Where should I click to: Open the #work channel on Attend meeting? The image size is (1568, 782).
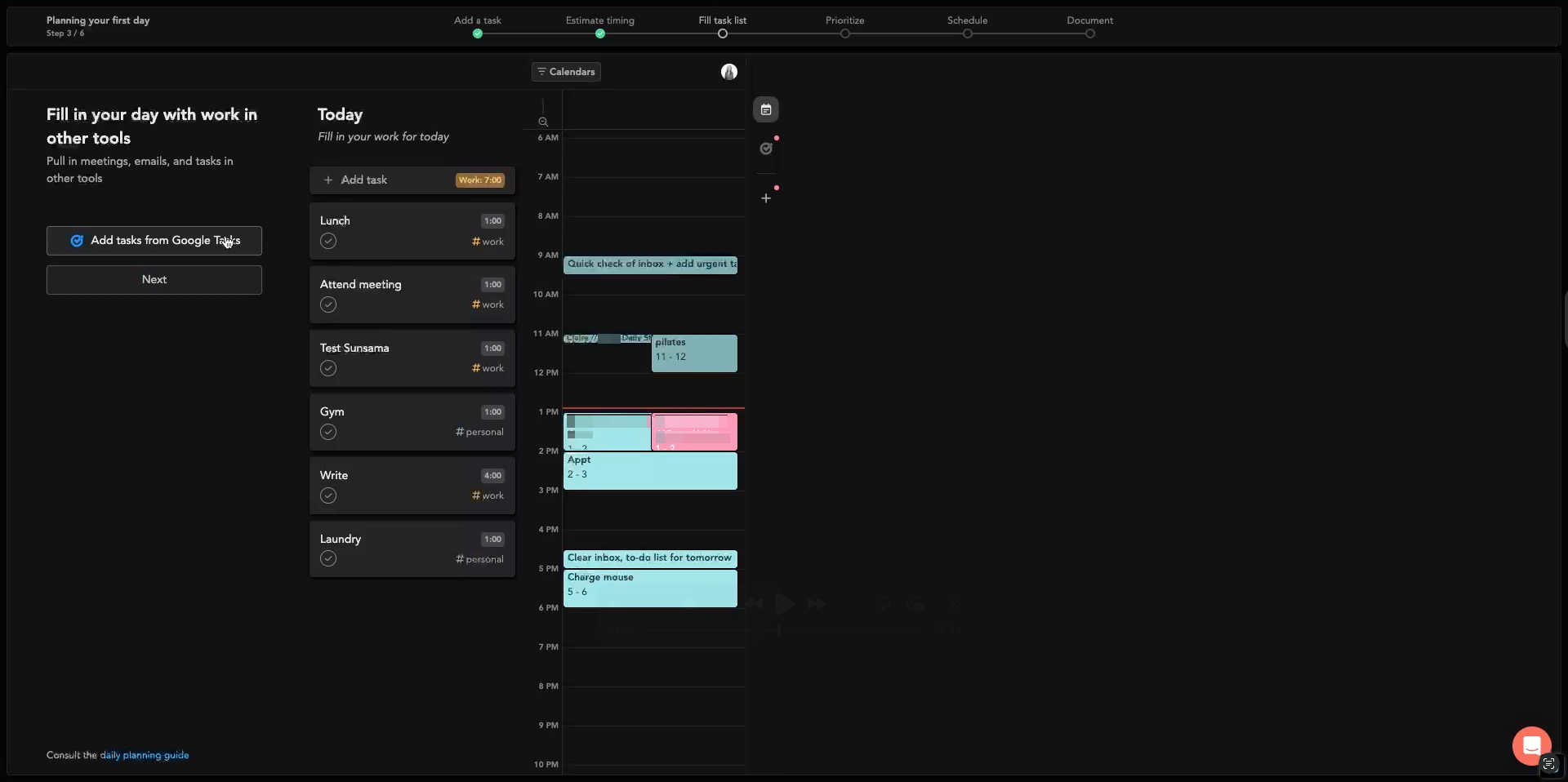point(488,304)
